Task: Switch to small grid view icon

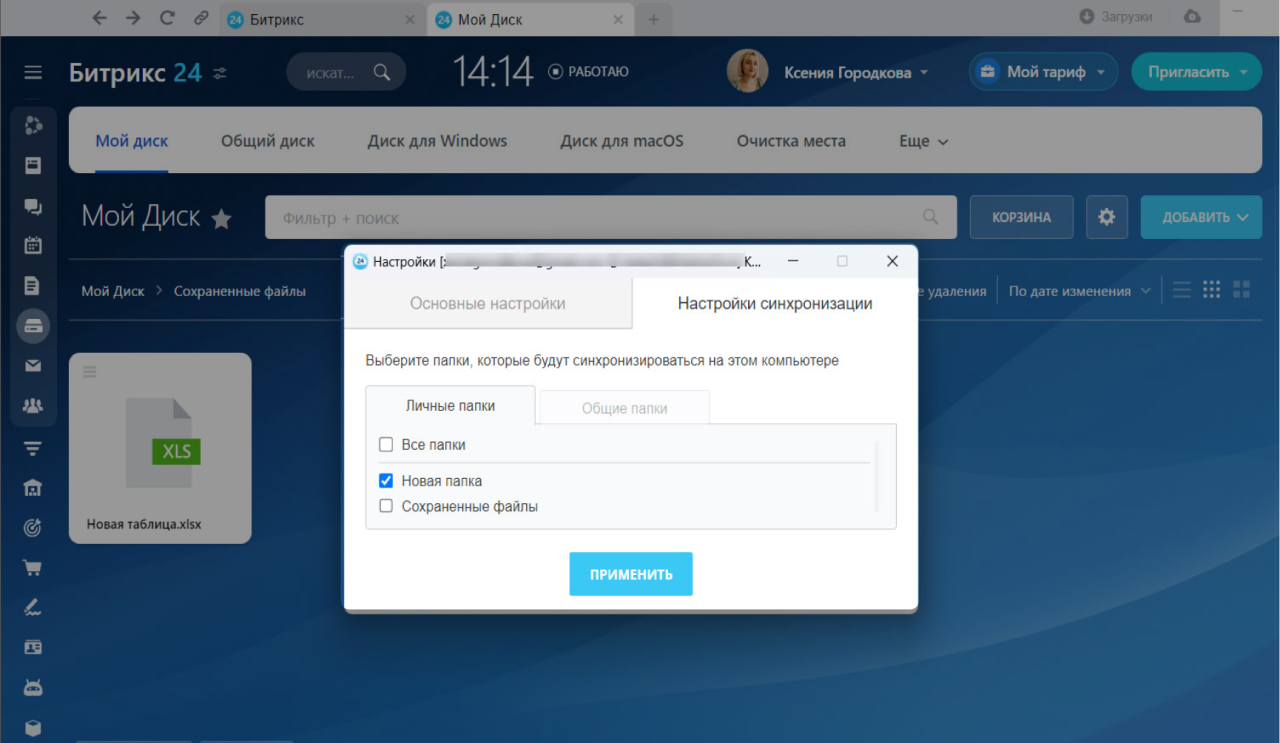Action: click(1212, 290)
